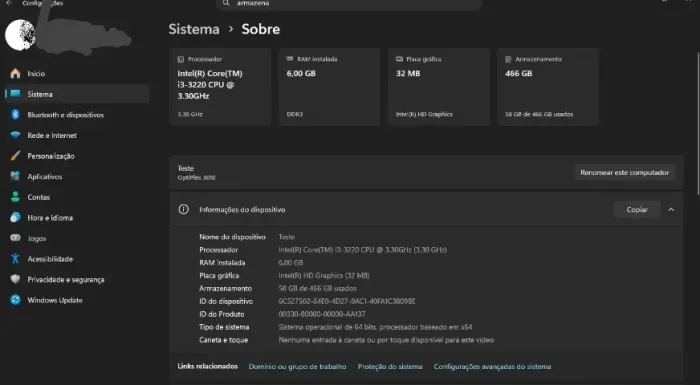Open the Início home icon
Screen dimensions: 700x385
pyautogui.click(x=16, y=74)
